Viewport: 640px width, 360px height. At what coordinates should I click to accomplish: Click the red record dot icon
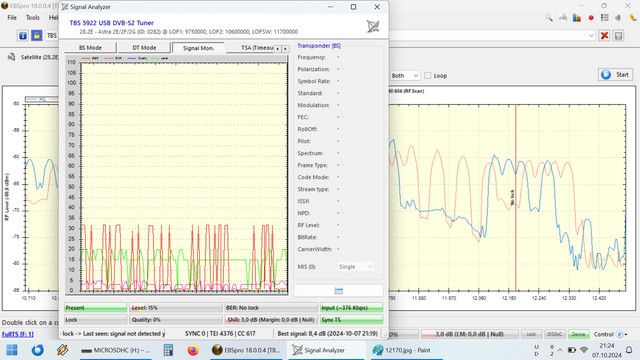(591, 18)
